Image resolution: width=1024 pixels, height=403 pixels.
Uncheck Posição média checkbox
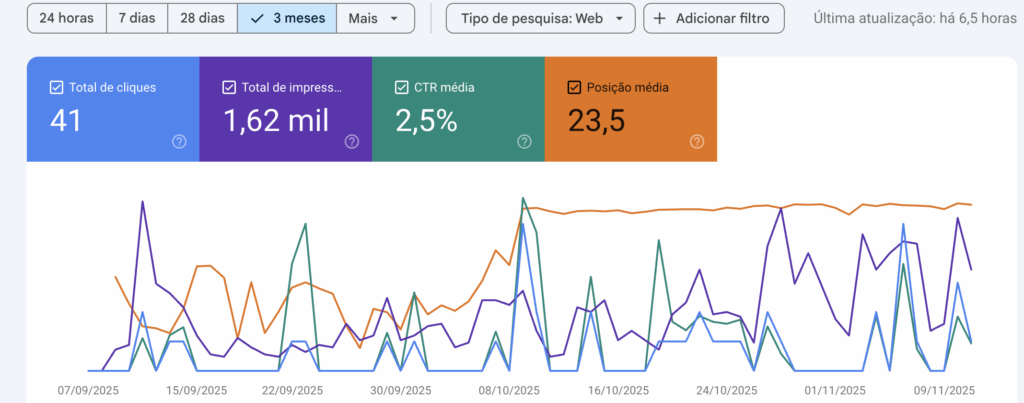(x=574, y=87)
